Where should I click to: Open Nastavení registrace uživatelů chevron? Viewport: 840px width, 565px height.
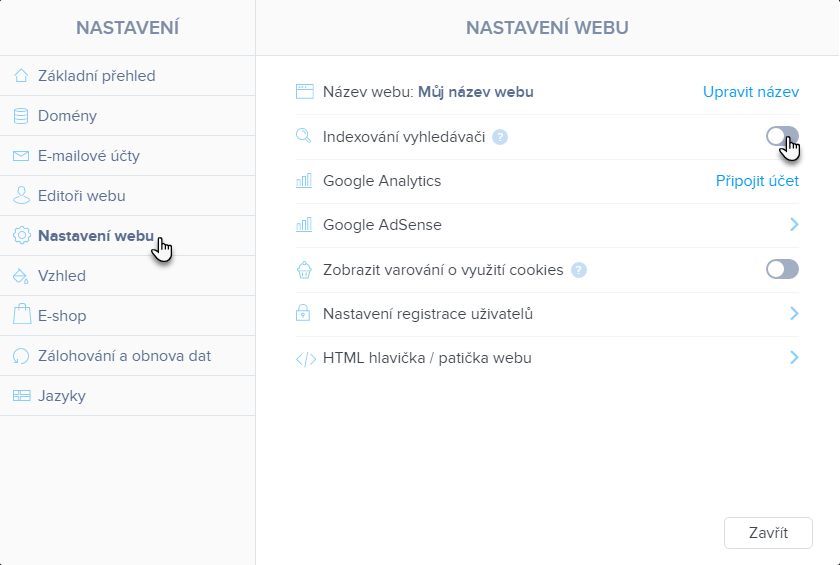click(x=794, y=314)
